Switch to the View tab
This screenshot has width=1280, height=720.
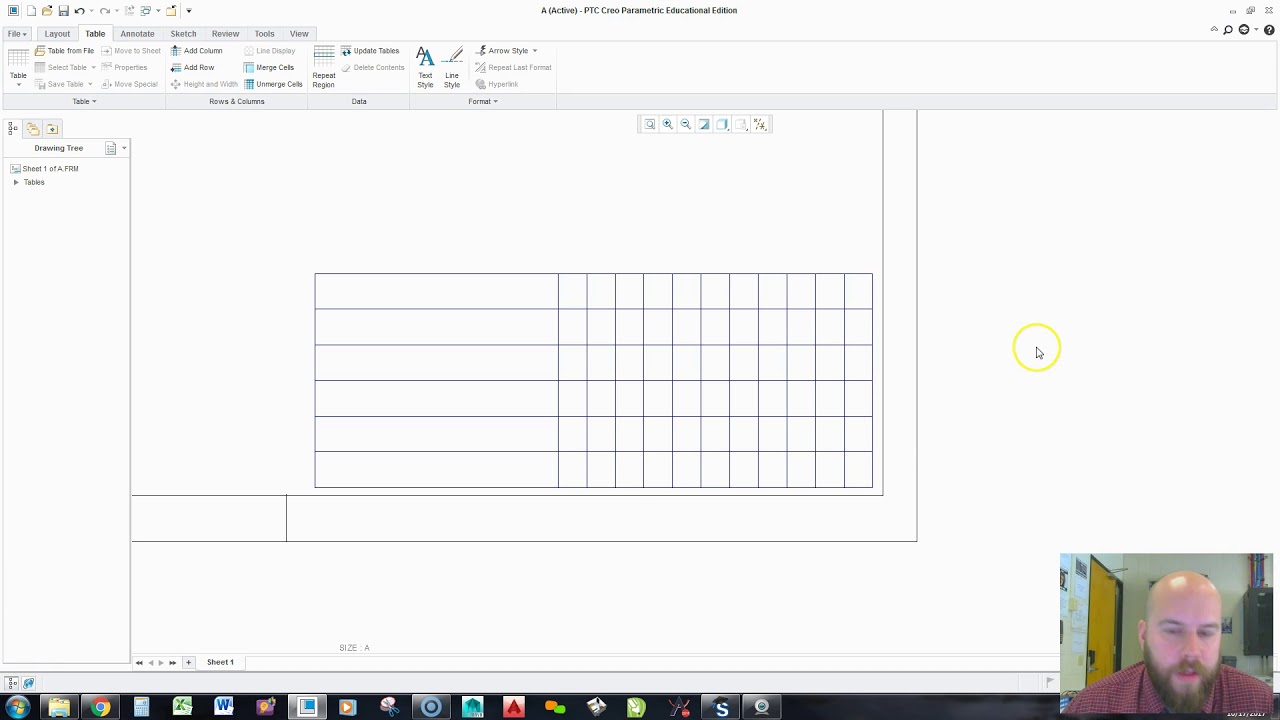pos(299,34)
